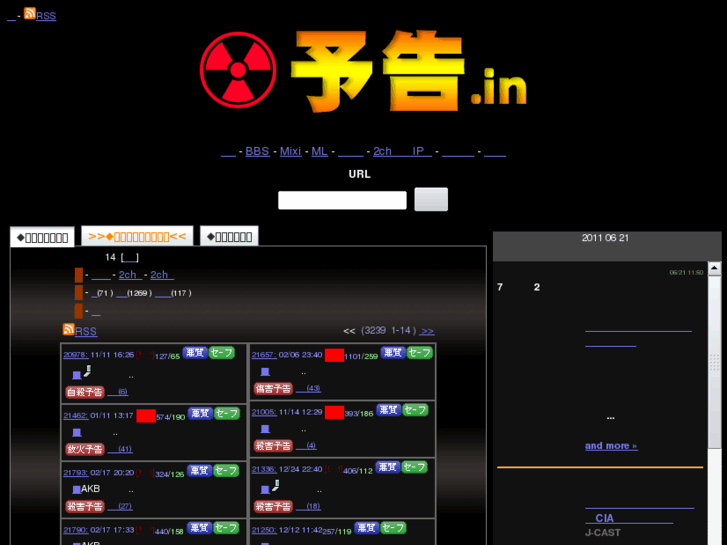Switch to the first white tab
Screen dimensions: 727x545
tap(42, 237)
